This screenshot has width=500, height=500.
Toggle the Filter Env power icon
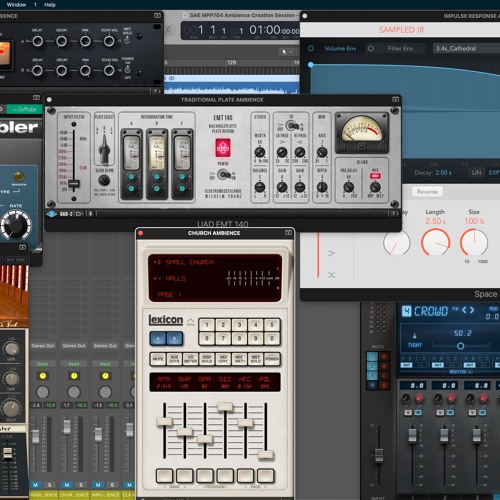(371, 48)
